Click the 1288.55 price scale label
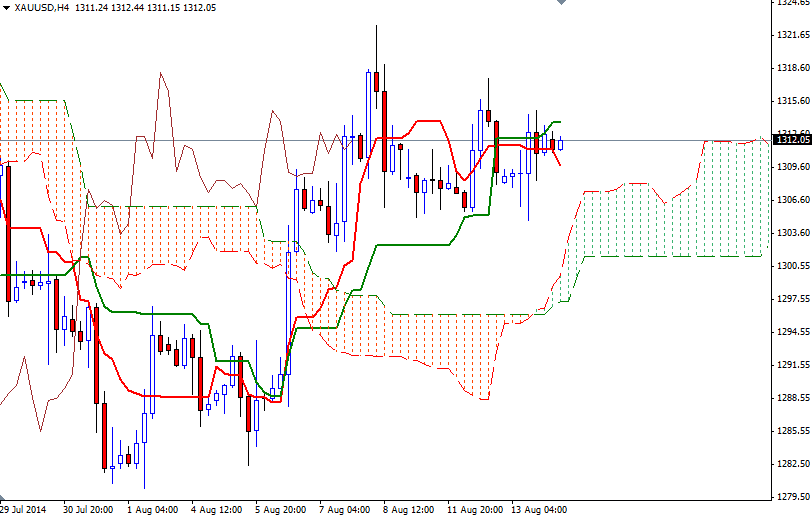 point(793,398)
